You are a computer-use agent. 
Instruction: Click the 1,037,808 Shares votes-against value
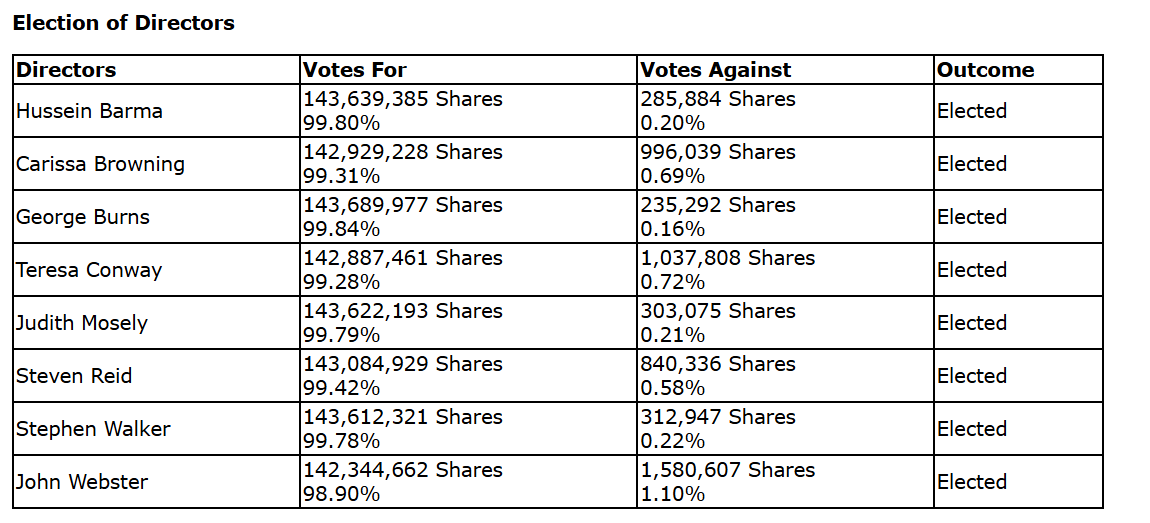[728, 258]
